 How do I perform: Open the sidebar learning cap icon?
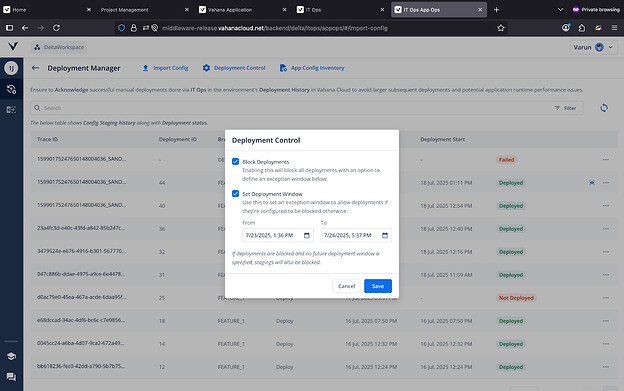click(x=11, y=356)
